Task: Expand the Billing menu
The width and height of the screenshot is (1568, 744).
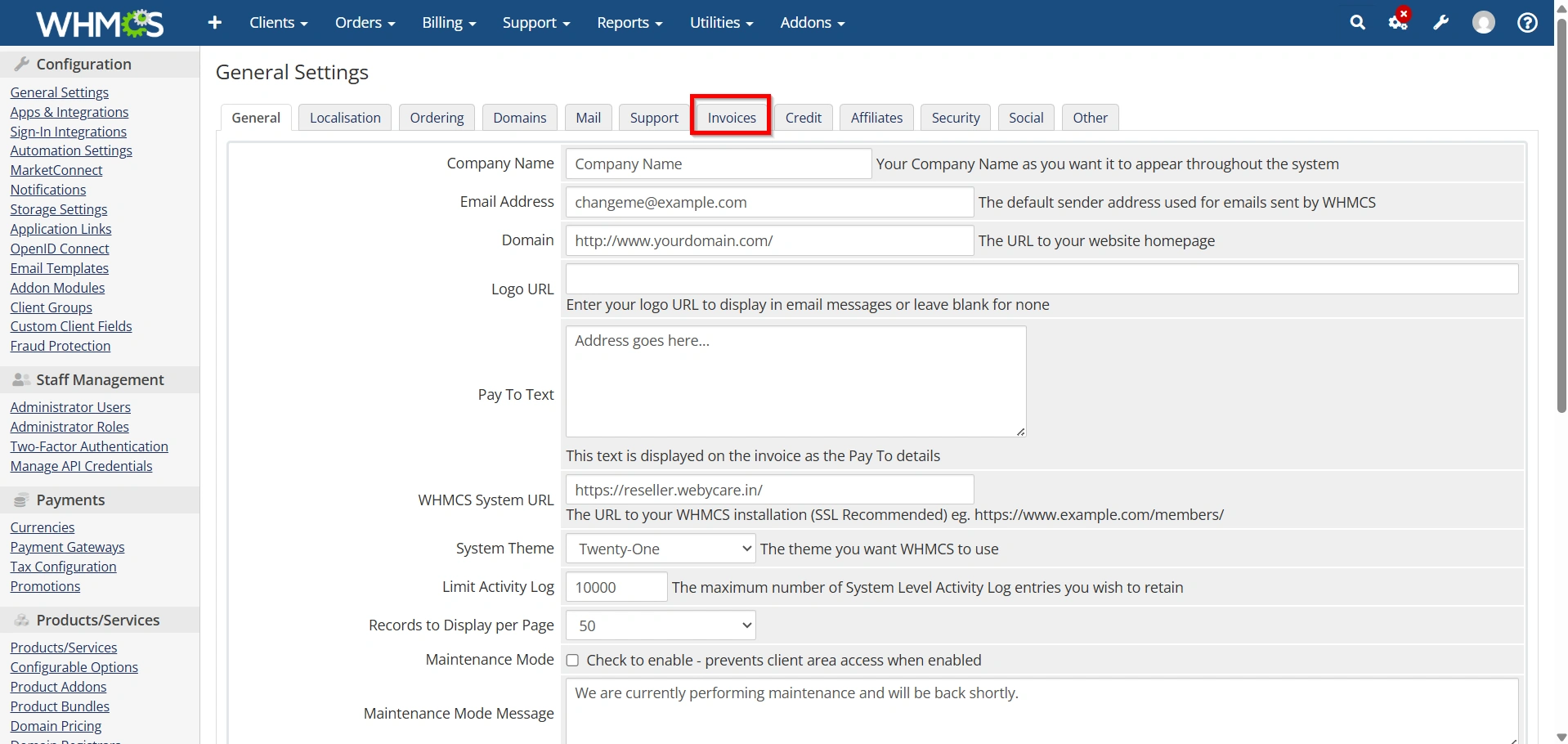Action: (449, 23)
